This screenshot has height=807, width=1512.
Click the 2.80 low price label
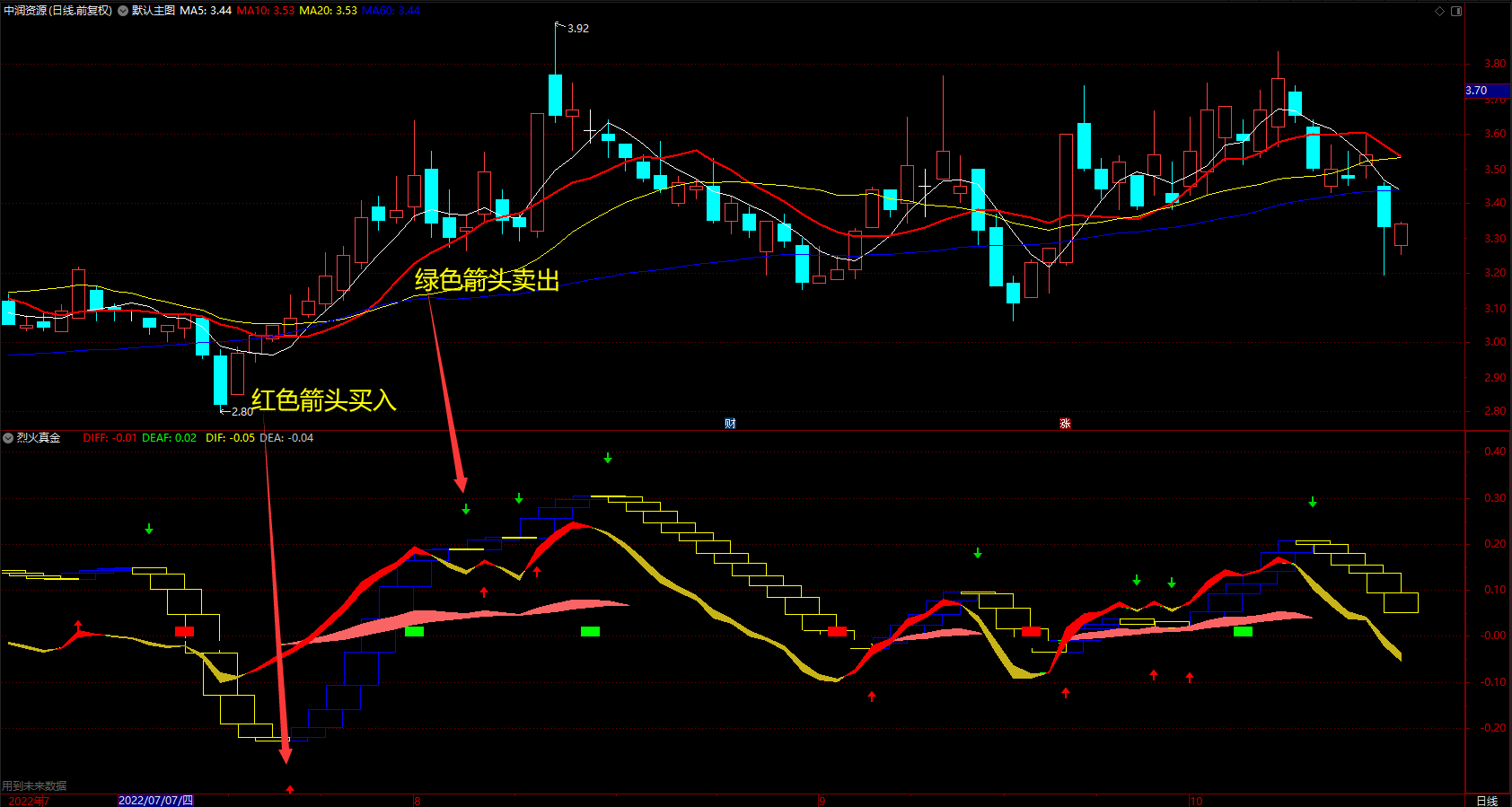tap(242, 412)
